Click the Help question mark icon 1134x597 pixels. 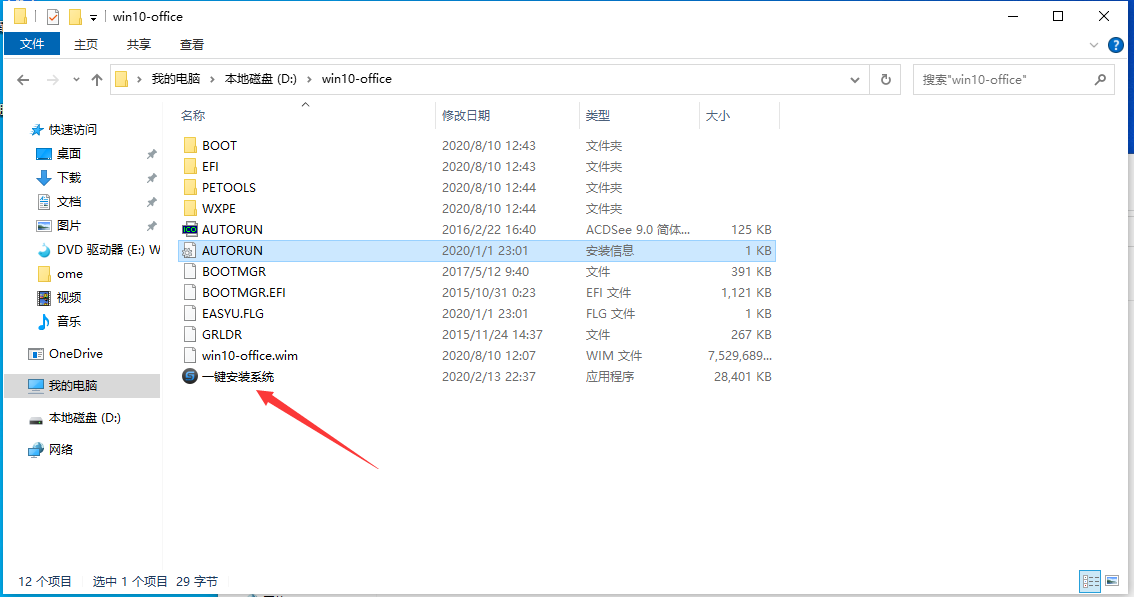tap(1116, 44)
